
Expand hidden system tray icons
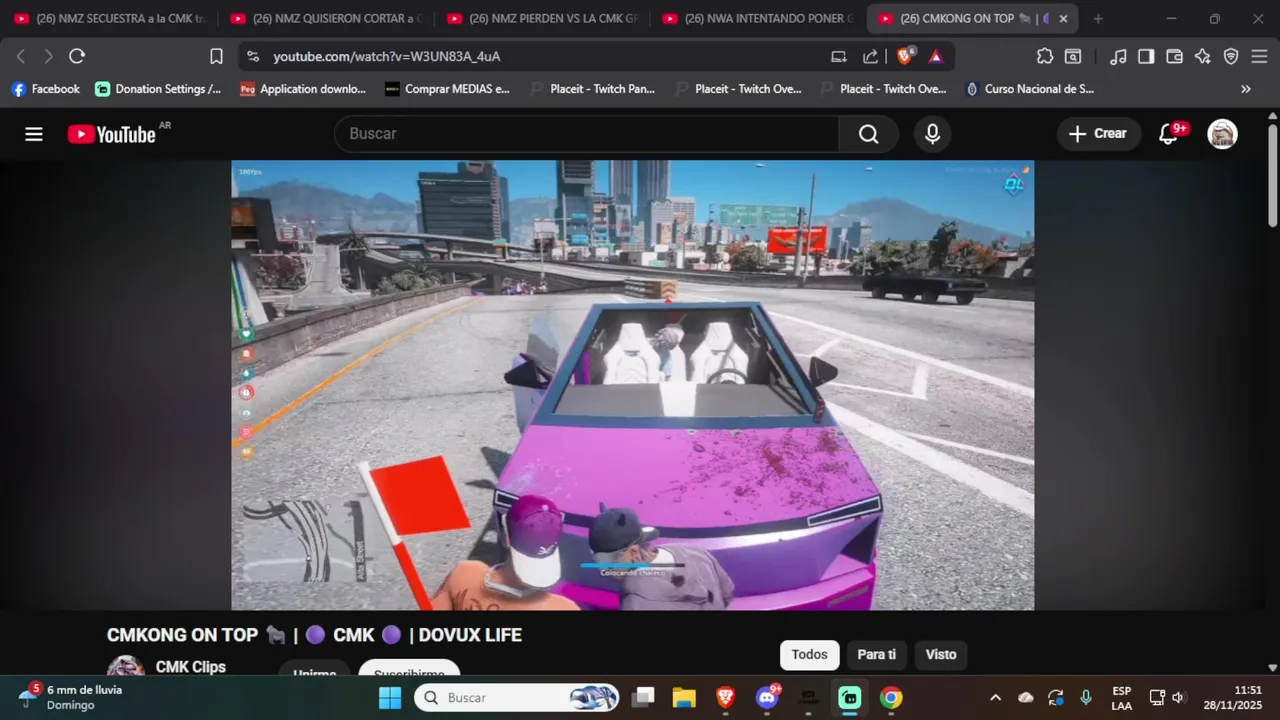(995, 698)
